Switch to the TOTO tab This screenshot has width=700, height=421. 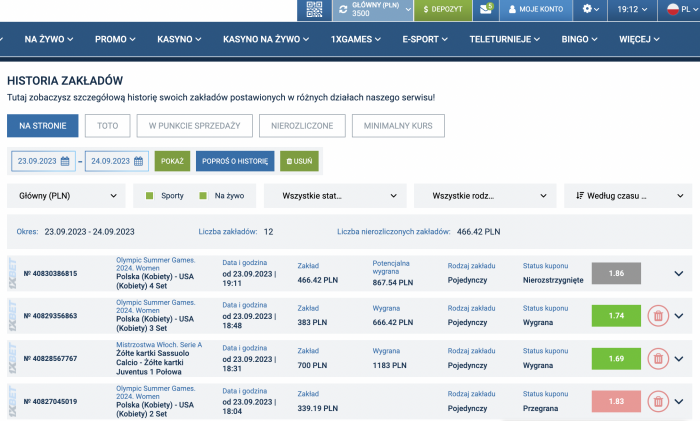[x=107, y=125]
